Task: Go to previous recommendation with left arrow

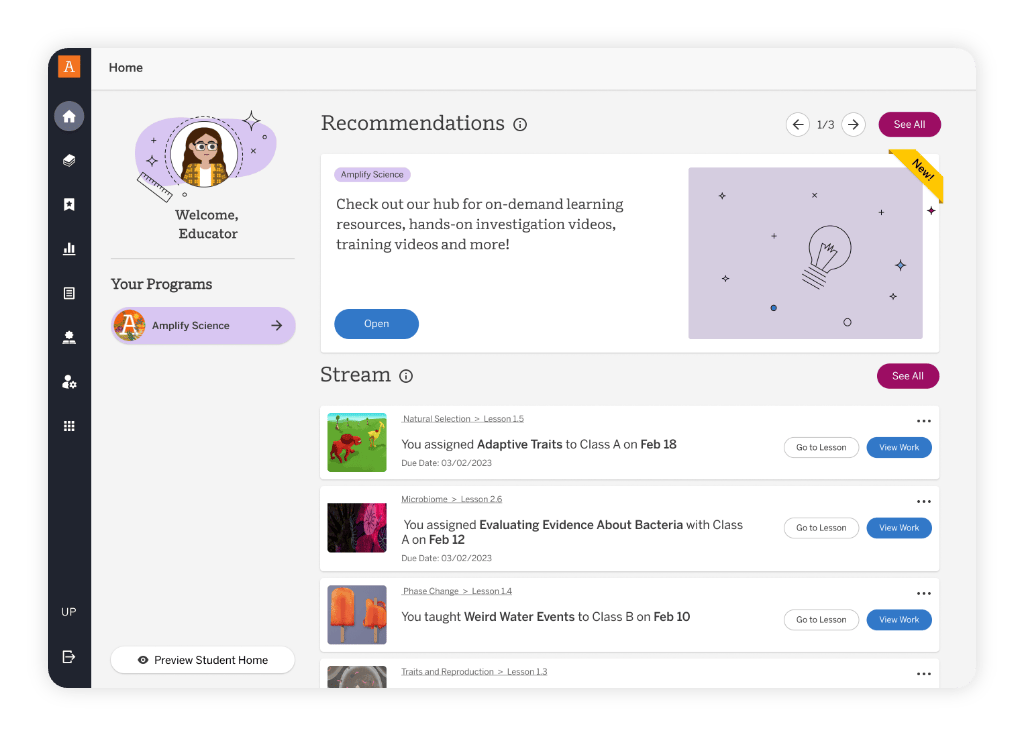Action: 798,125
